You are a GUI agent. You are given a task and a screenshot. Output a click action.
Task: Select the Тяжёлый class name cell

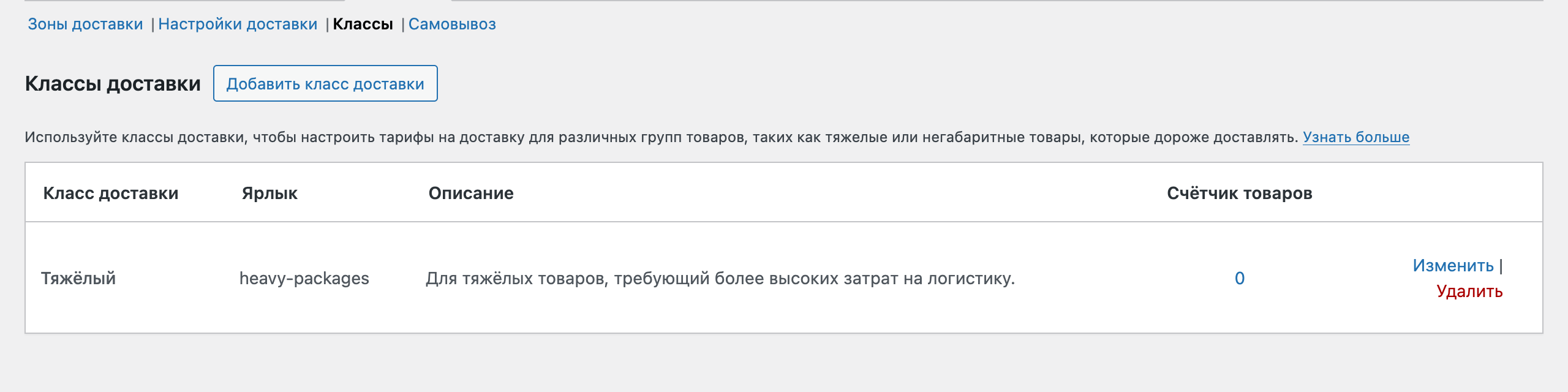[x=78, y=279]
